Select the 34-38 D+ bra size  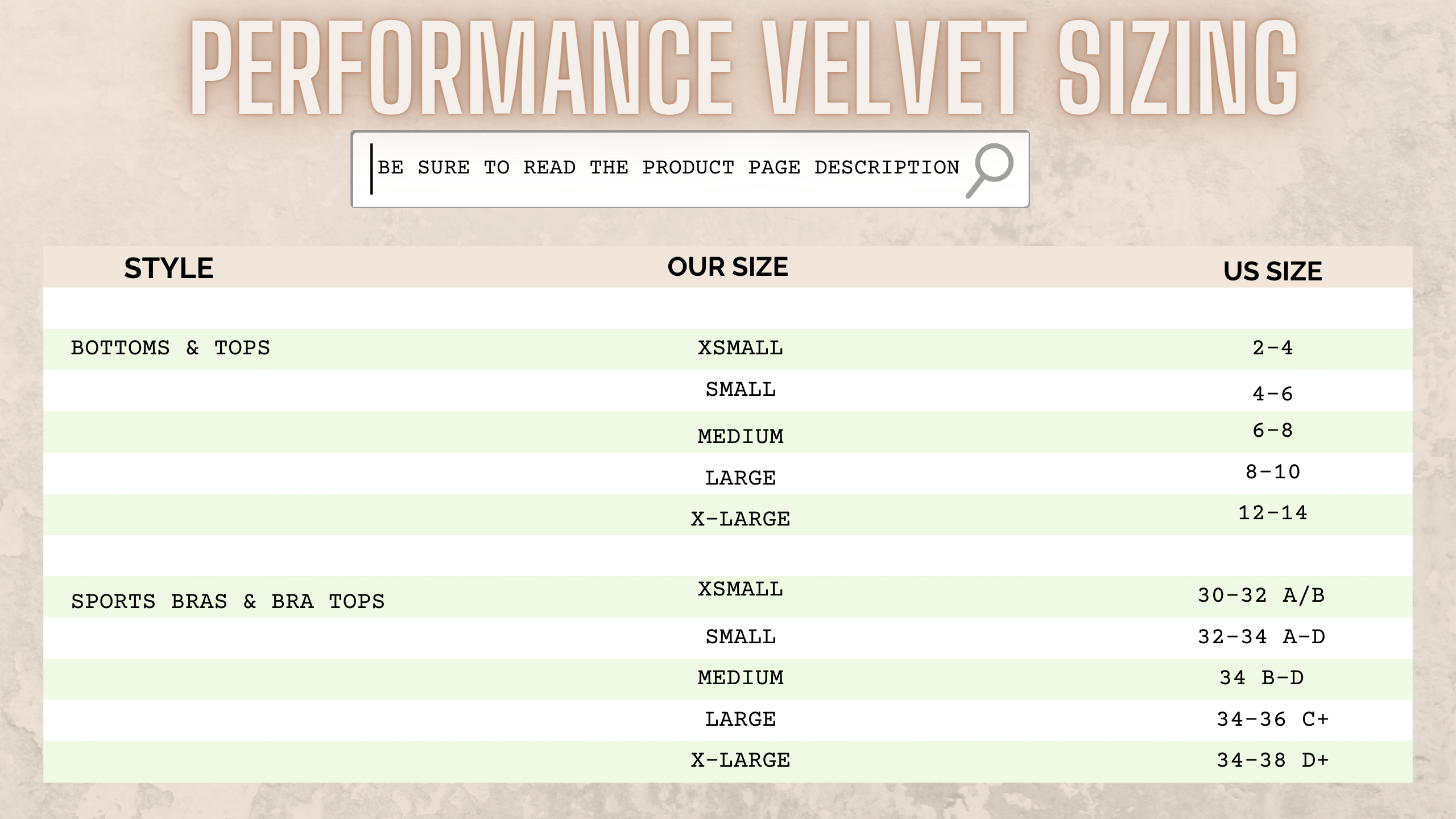point(1272,760)
